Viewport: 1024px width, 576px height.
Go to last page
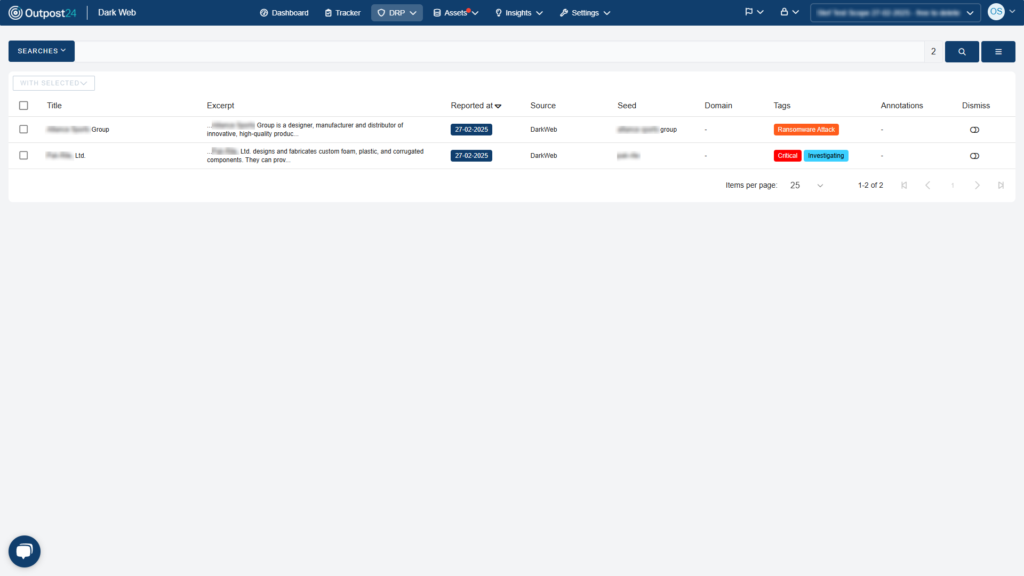(1000, 185)
